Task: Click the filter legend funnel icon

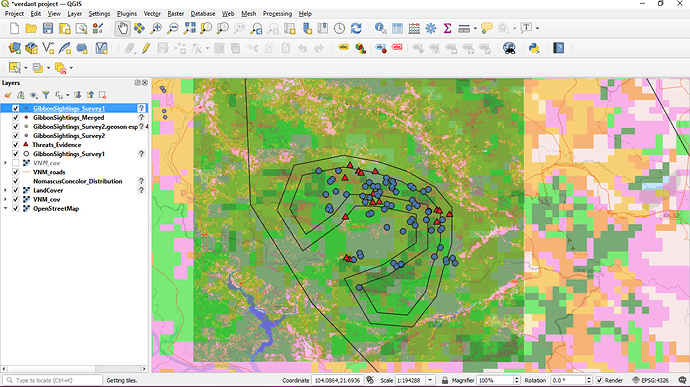Action: pos(46,95)
